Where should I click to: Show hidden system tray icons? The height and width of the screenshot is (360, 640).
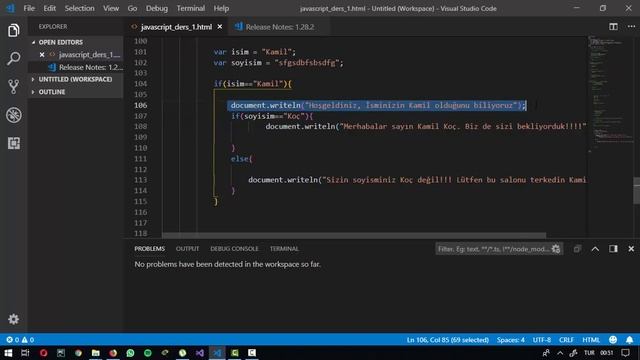[560, 353]
